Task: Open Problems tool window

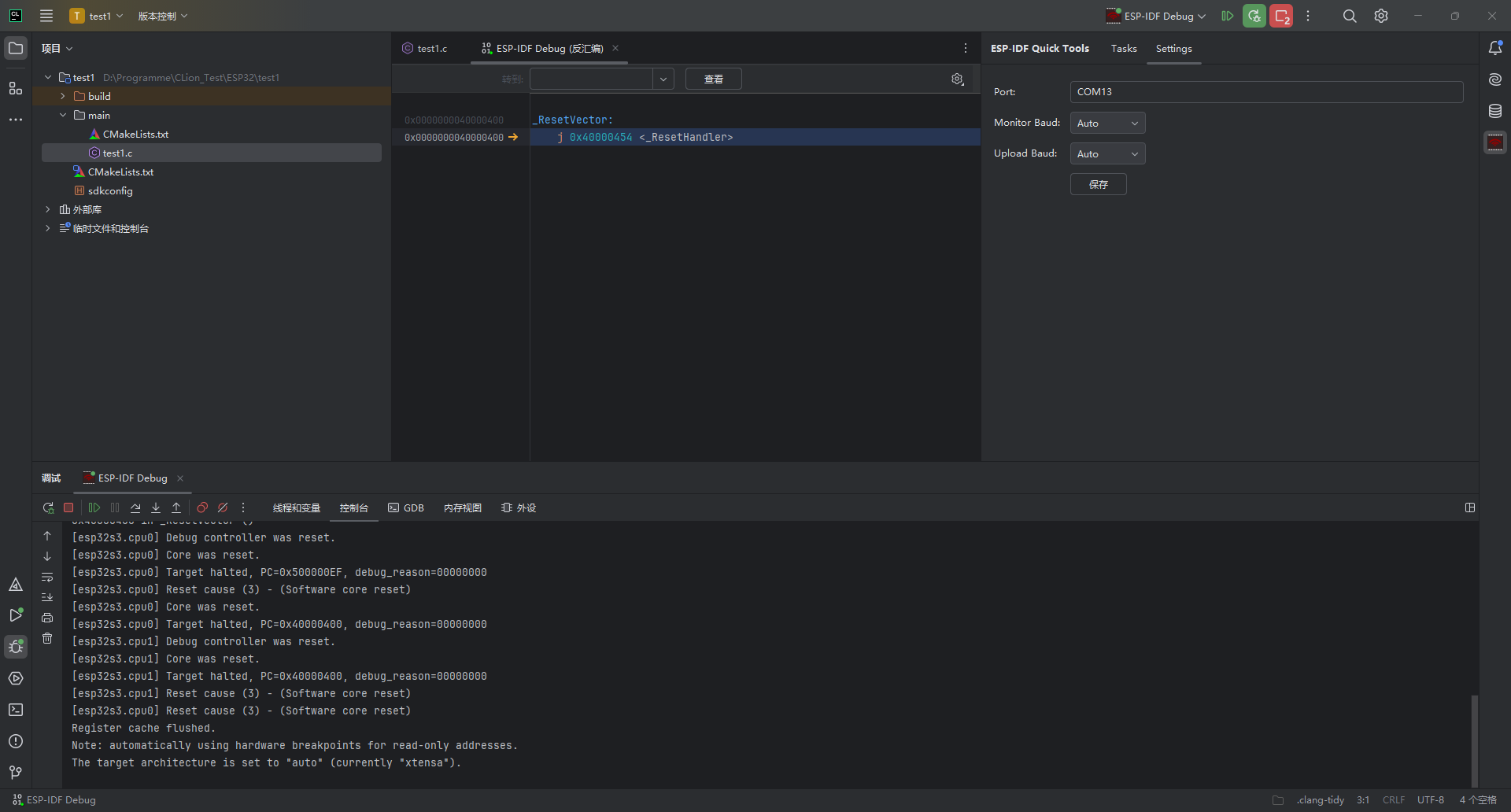Action: [16, 741]
